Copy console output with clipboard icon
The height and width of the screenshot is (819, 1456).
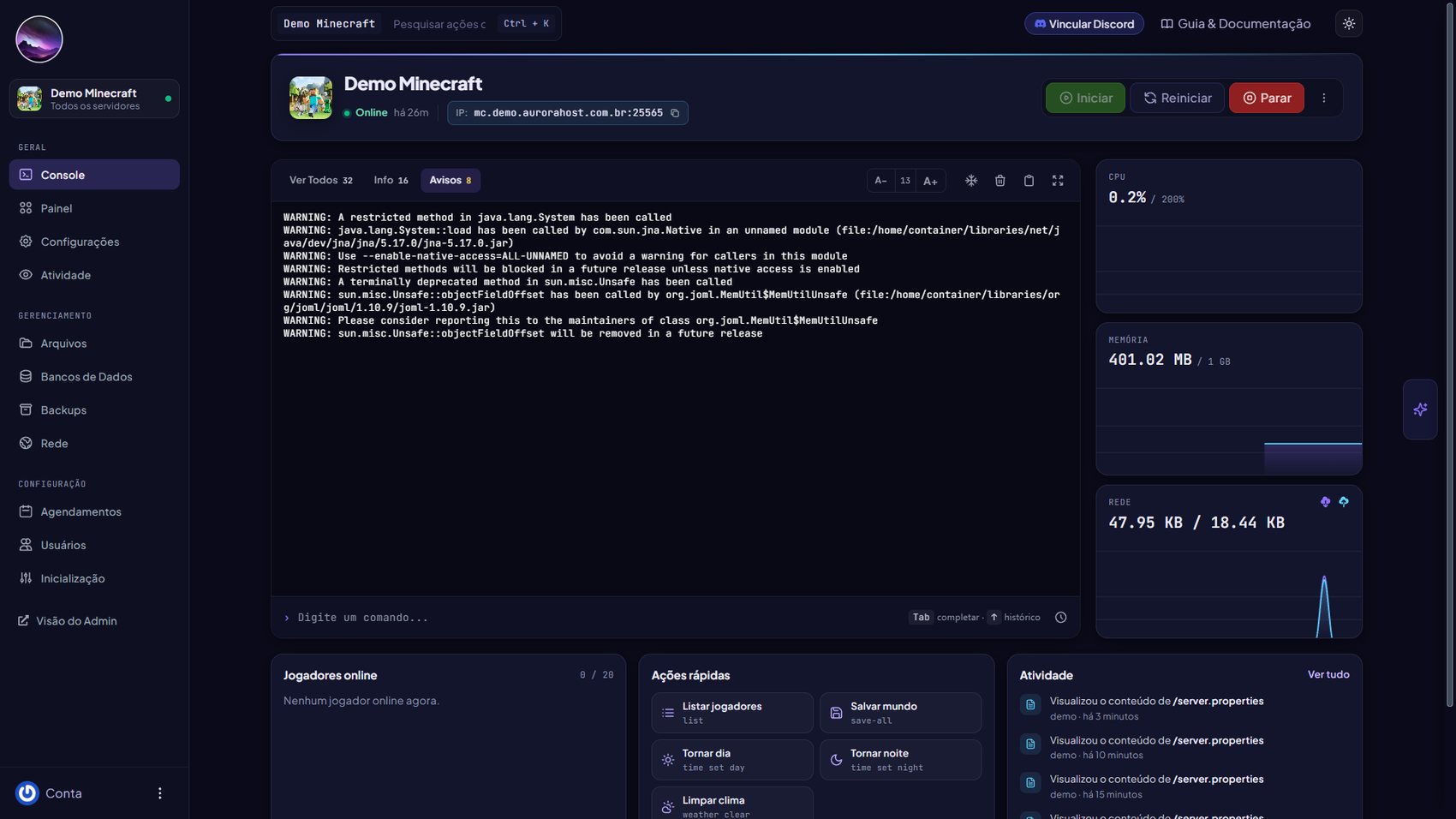pyautogui.click(x=1029, y=181)
